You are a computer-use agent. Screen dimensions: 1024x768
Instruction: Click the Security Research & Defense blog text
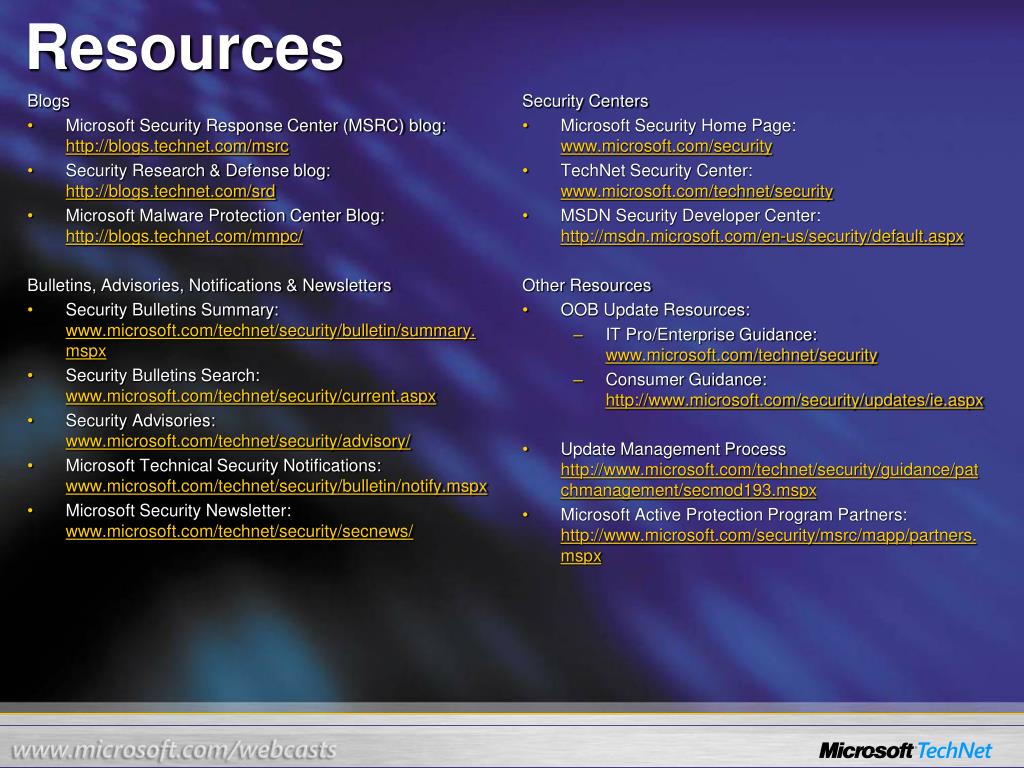pyautogui.click(x=198, y=170)
